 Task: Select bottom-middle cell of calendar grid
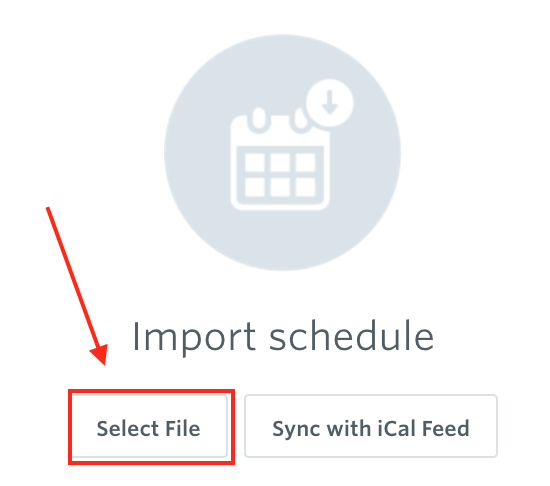[280, 187]
